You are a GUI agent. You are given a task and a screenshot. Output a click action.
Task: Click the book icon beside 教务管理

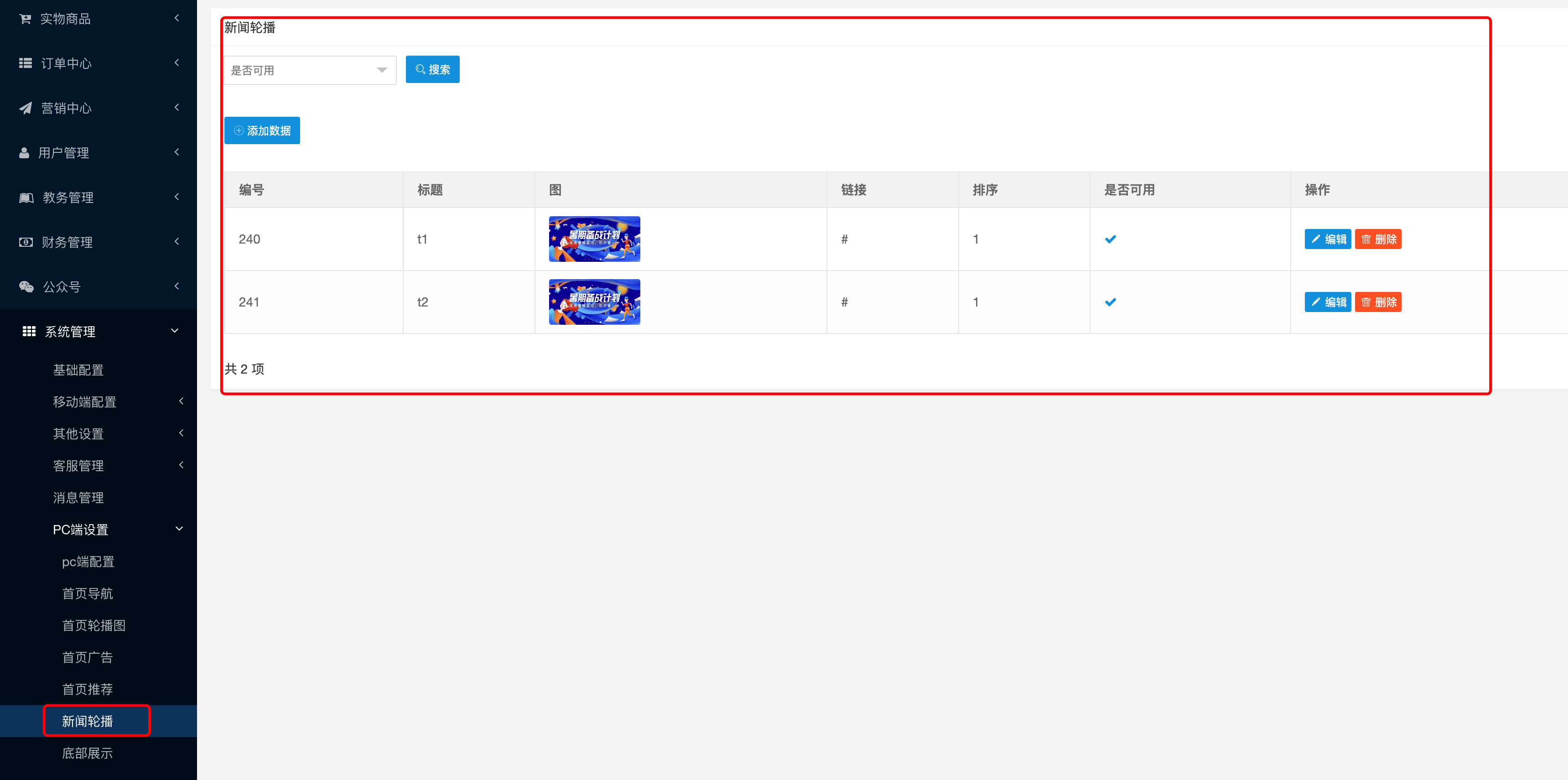[26, 198]
